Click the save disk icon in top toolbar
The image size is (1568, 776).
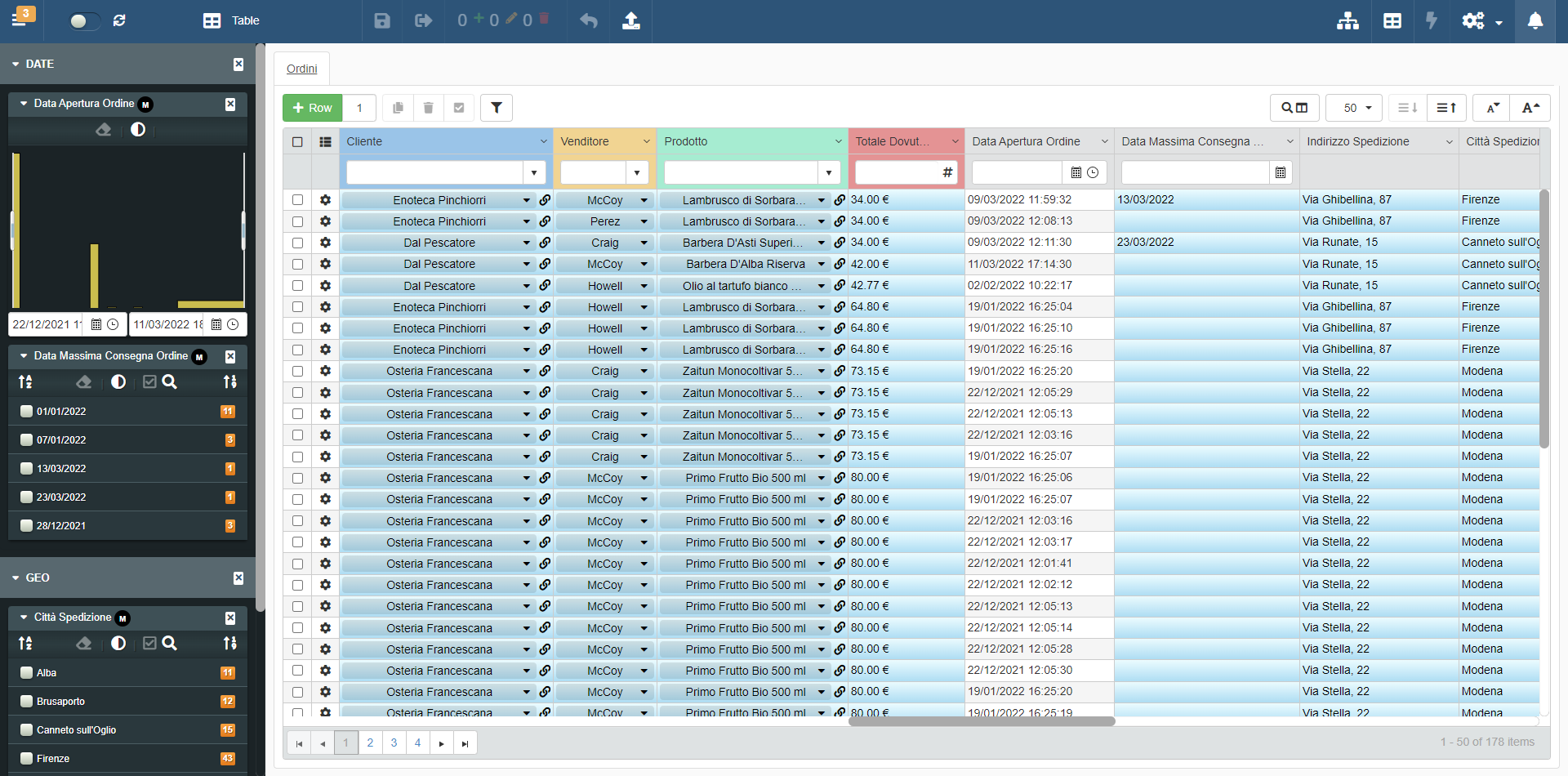382,20
